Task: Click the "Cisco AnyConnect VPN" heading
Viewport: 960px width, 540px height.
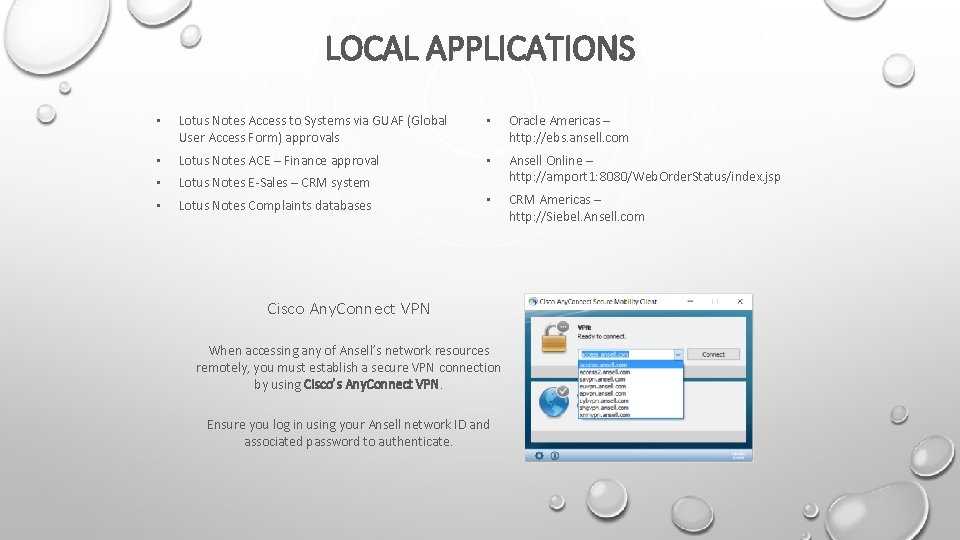Action: click(x=348, y=309)
